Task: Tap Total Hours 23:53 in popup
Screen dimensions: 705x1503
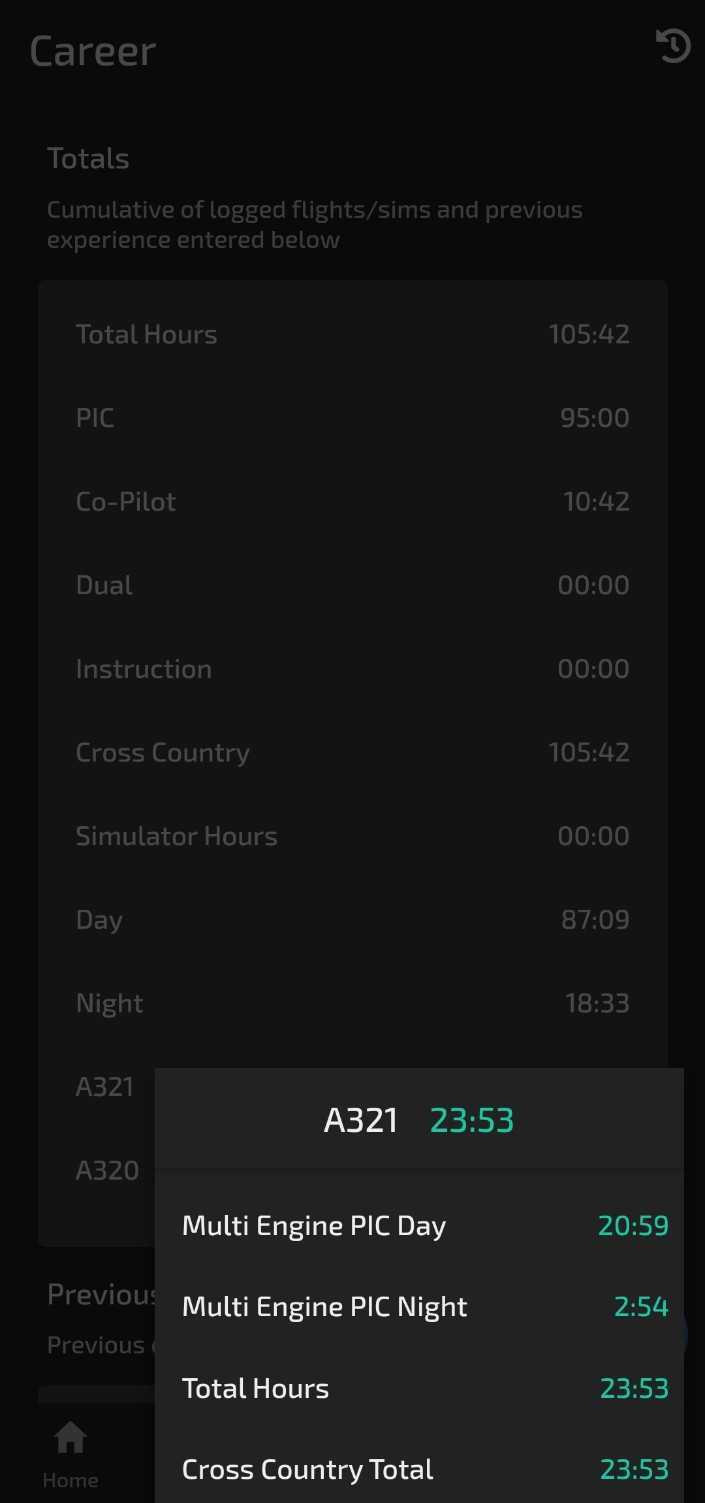Action: click(x=424, y=1388)
